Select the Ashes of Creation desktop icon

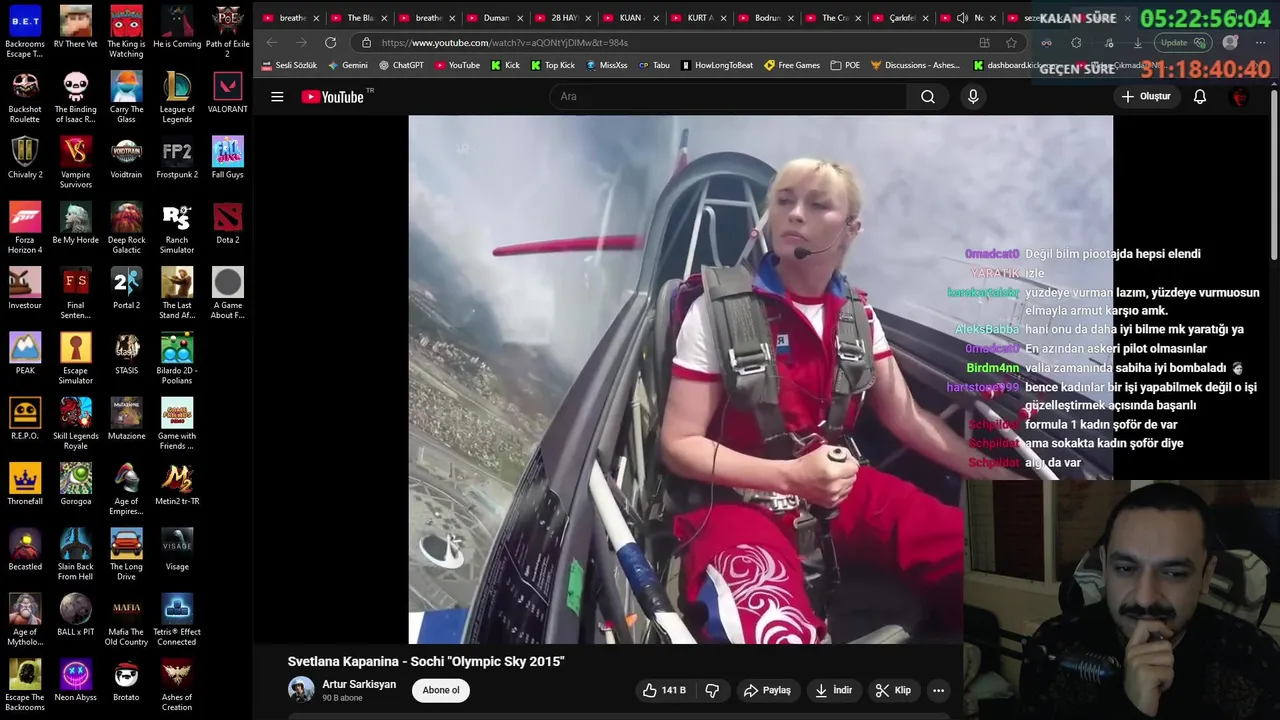[177, 685]
